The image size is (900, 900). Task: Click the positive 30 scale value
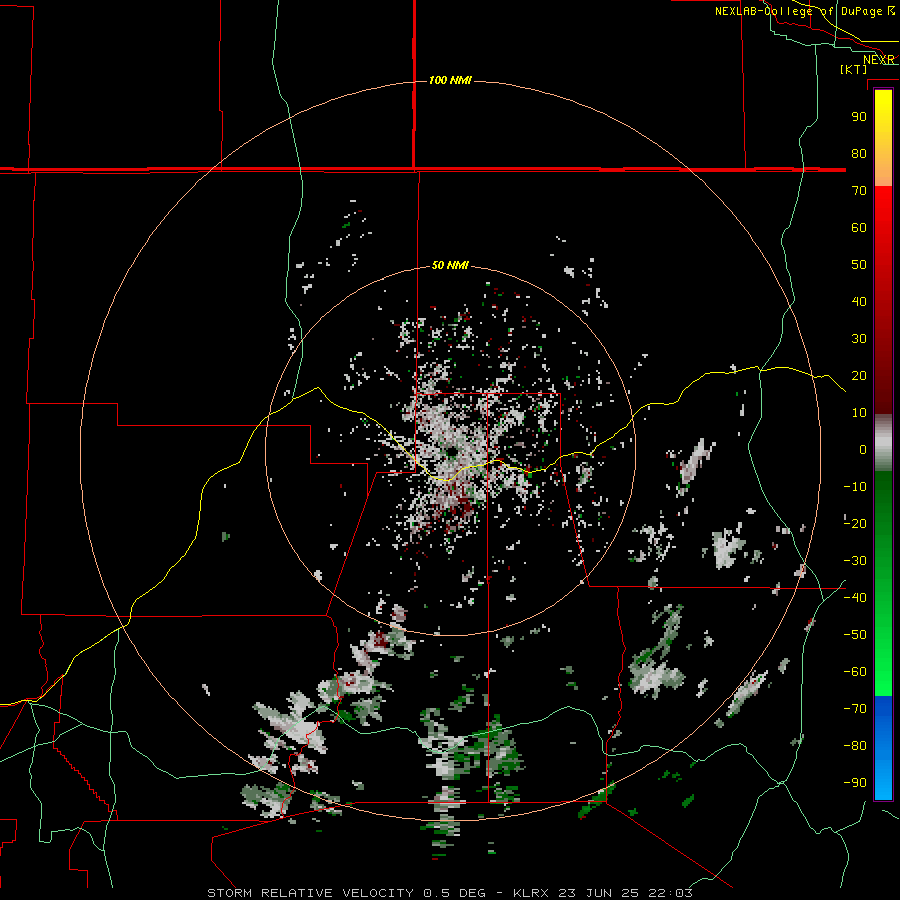coord(859,339)
